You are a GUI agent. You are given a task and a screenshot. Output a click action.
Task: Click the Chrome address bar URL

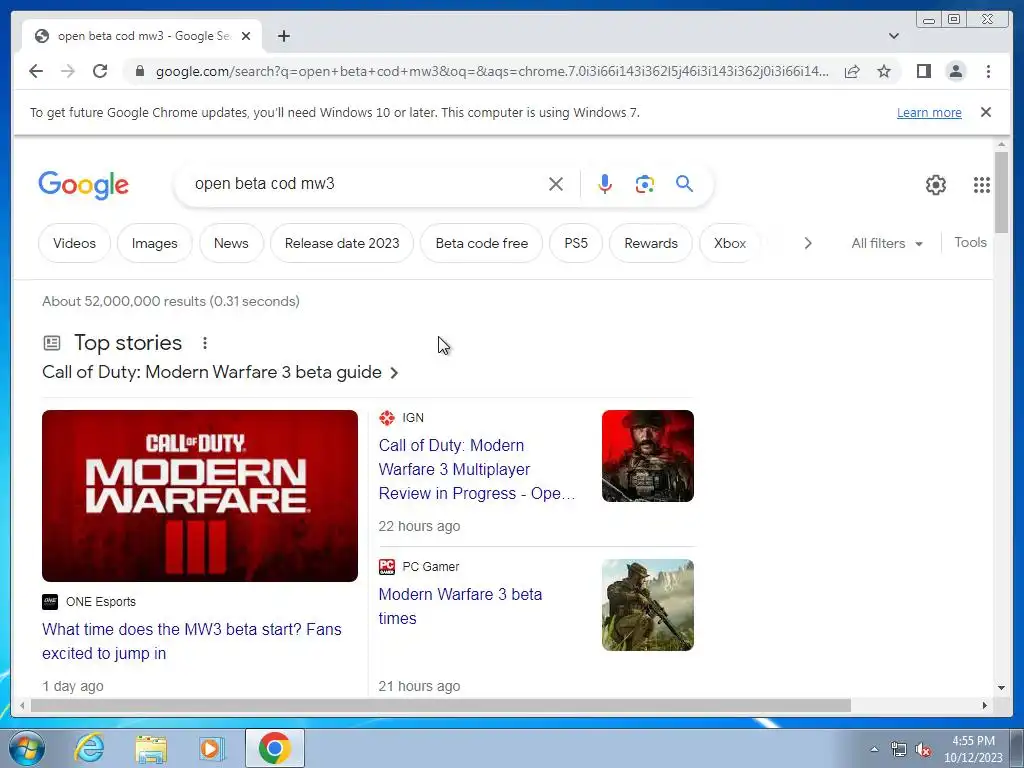[492, 71]
